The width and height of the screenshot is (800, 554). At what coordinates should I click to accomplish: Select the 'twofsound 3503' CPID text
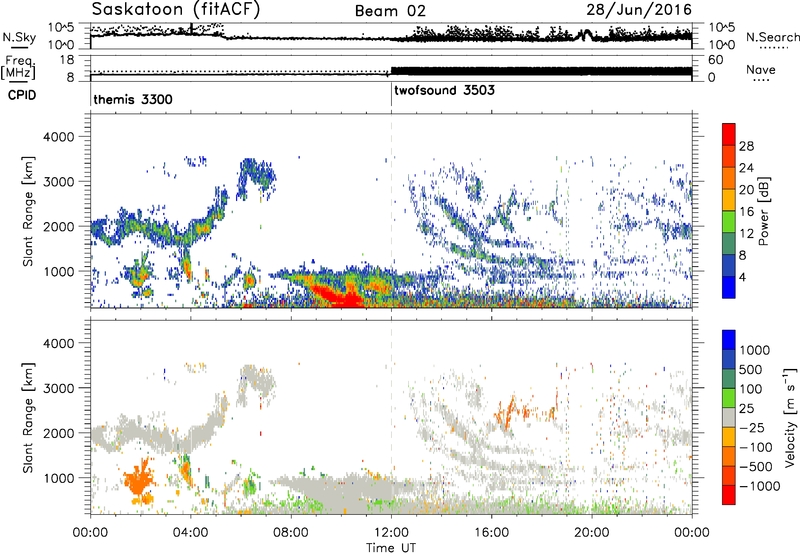click(x=444, y=90)
